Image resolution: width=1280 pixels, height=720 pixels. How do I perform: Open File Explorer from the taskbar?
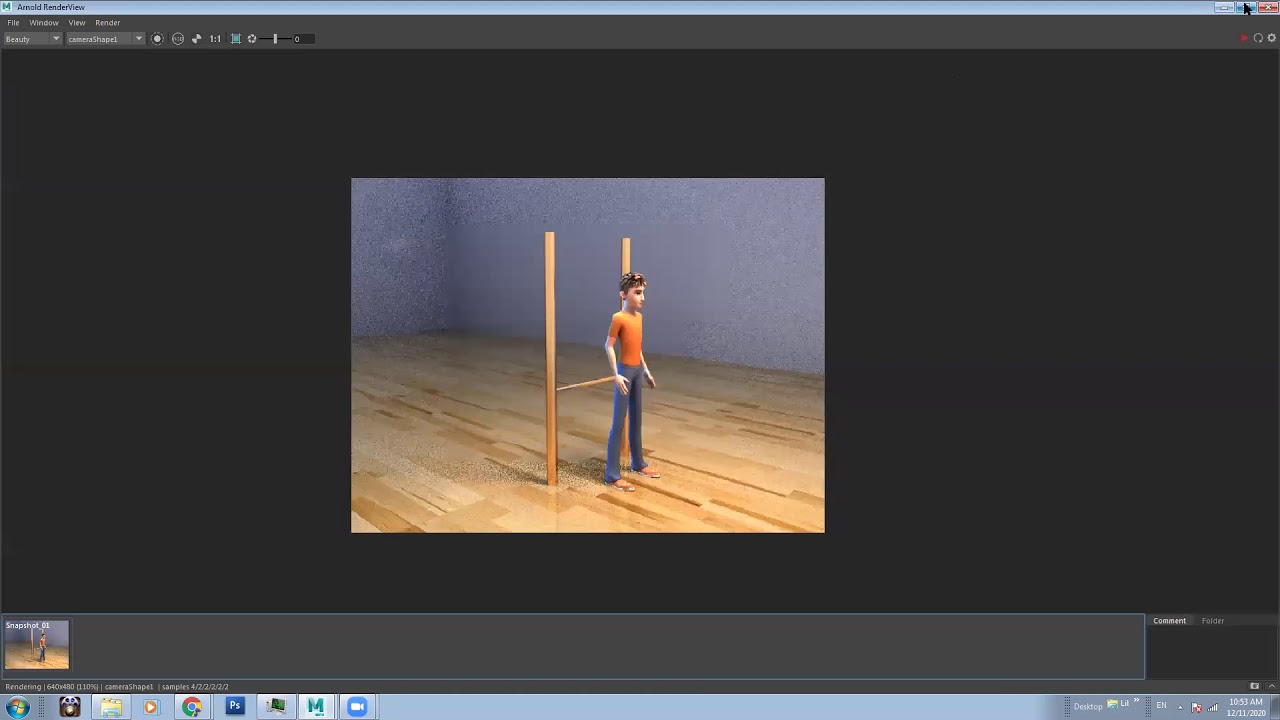(110, 707)
